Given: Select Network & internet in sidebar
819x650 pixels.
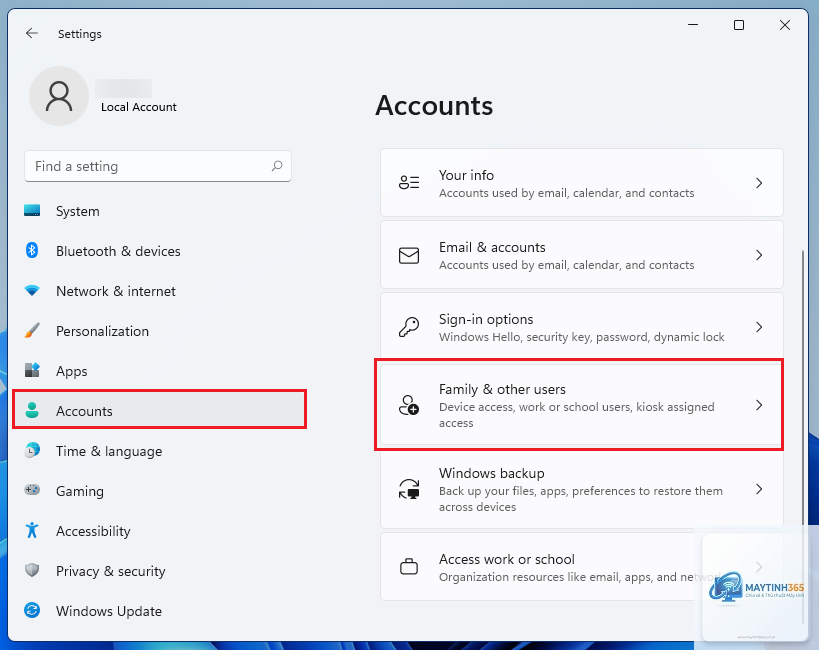Looking at the screenshot, I should pos(116,291).
